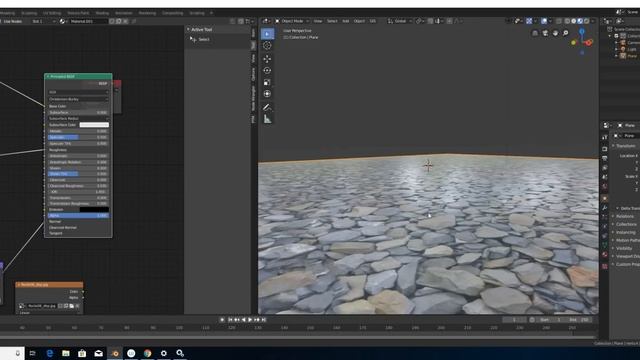Collapse the Active Tool panel

[x=200, y=29]
